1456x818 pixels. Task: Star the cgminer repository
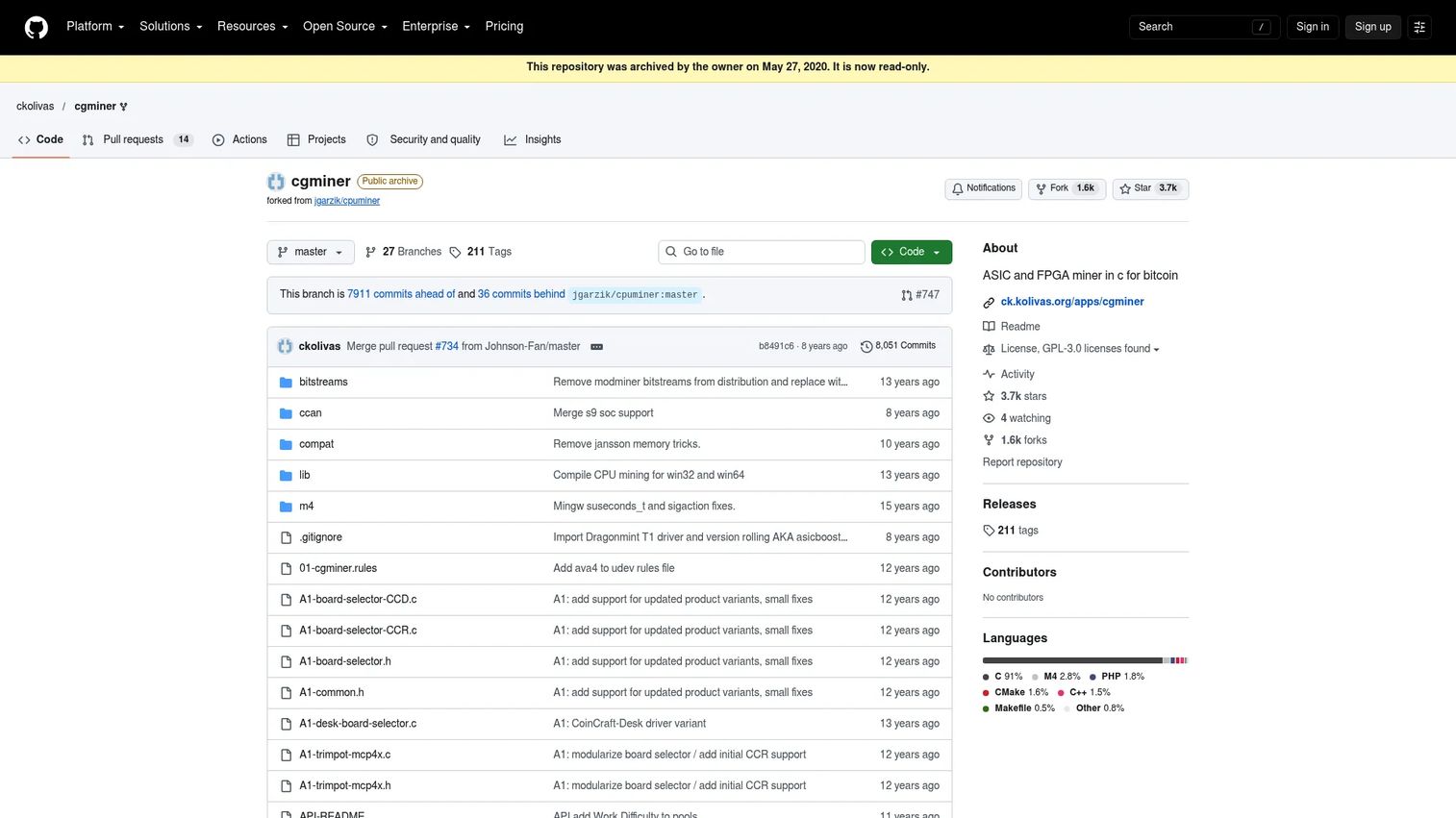point(1150,188)
